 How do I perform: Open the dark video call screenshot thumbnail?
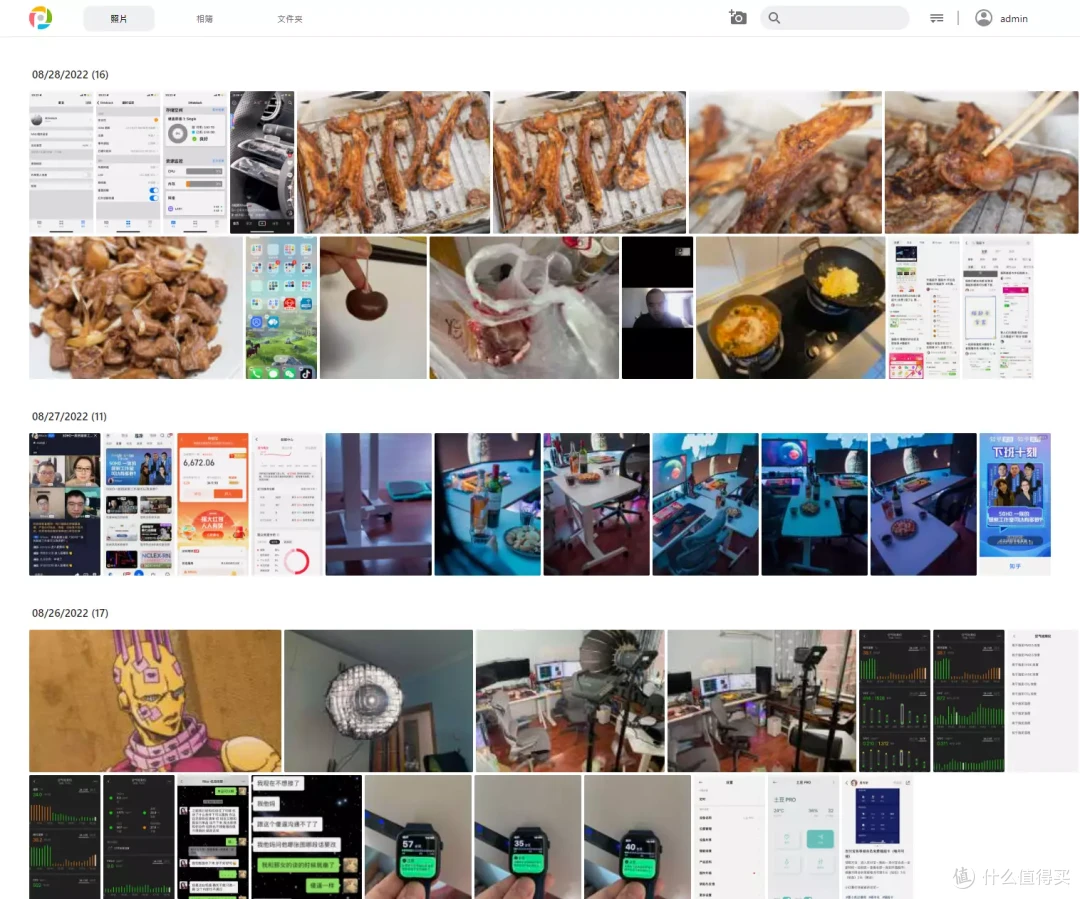point(657,307)
